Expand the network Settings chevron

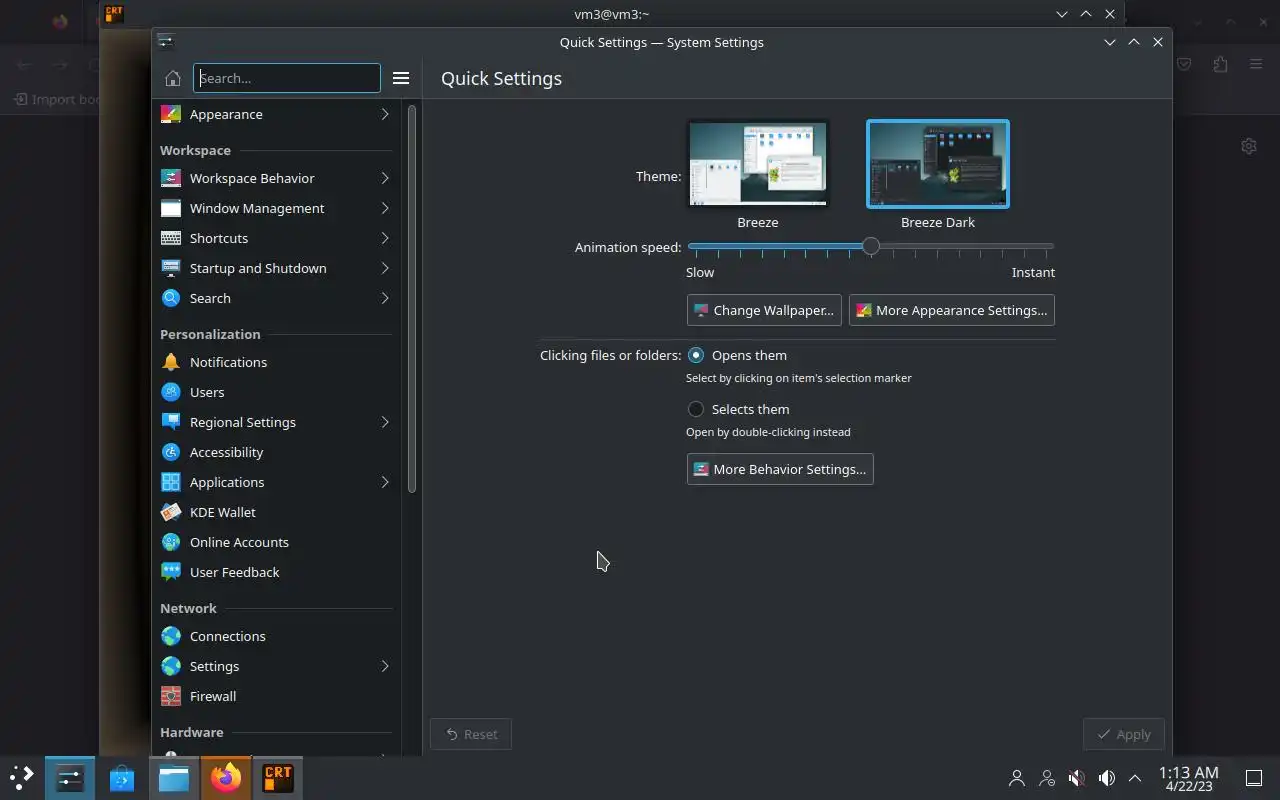point(385,666)
